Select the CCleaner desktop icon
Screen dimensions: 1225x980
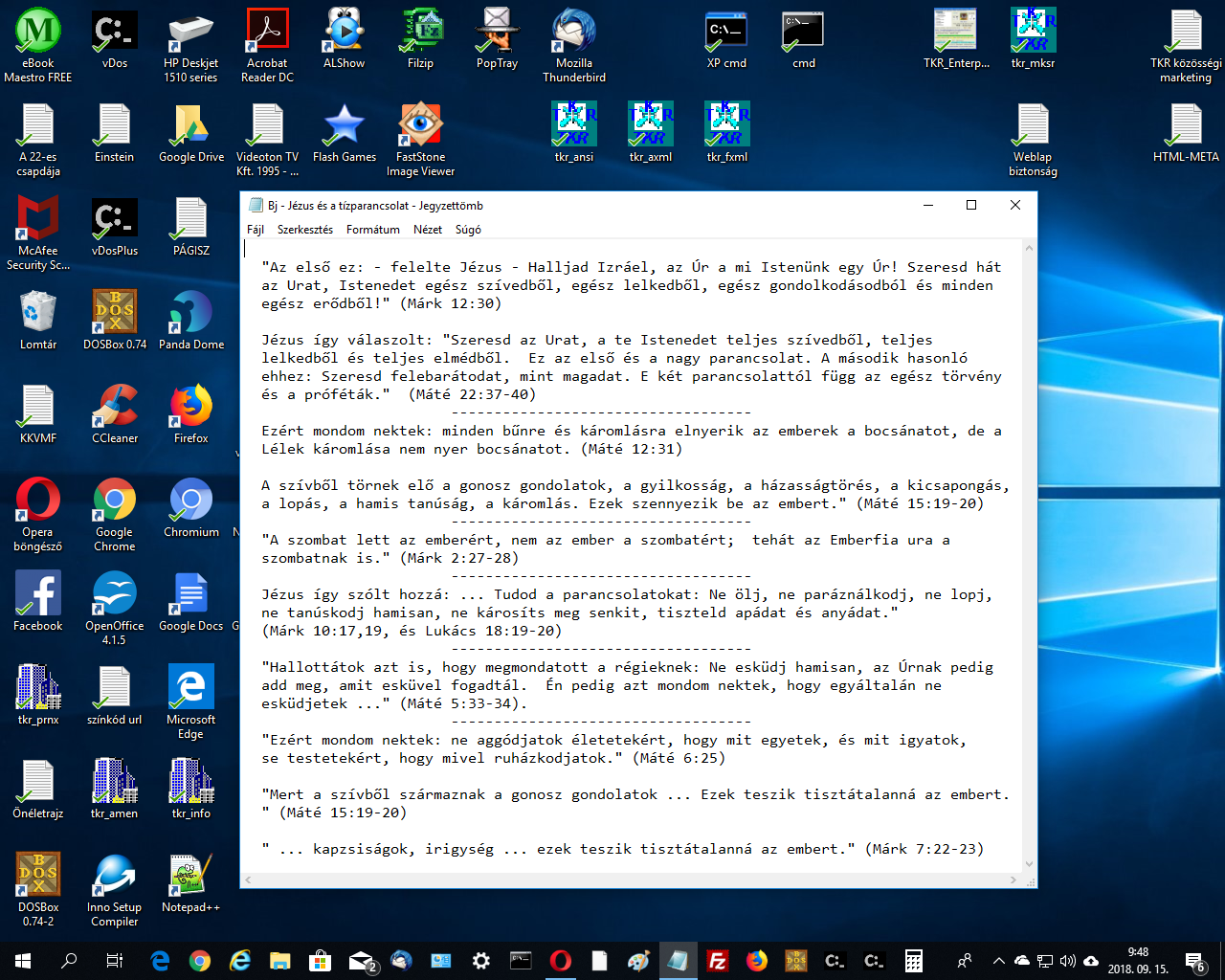115,415
